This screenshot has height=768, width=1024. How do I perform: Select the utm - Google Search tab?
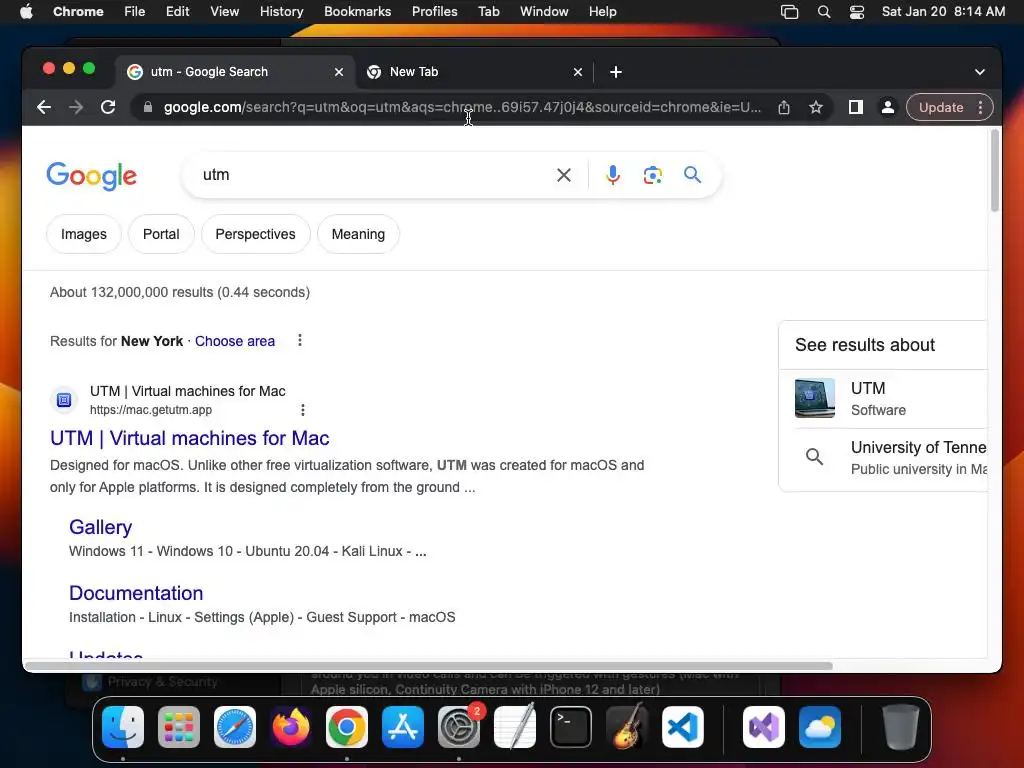coord(236,72)
